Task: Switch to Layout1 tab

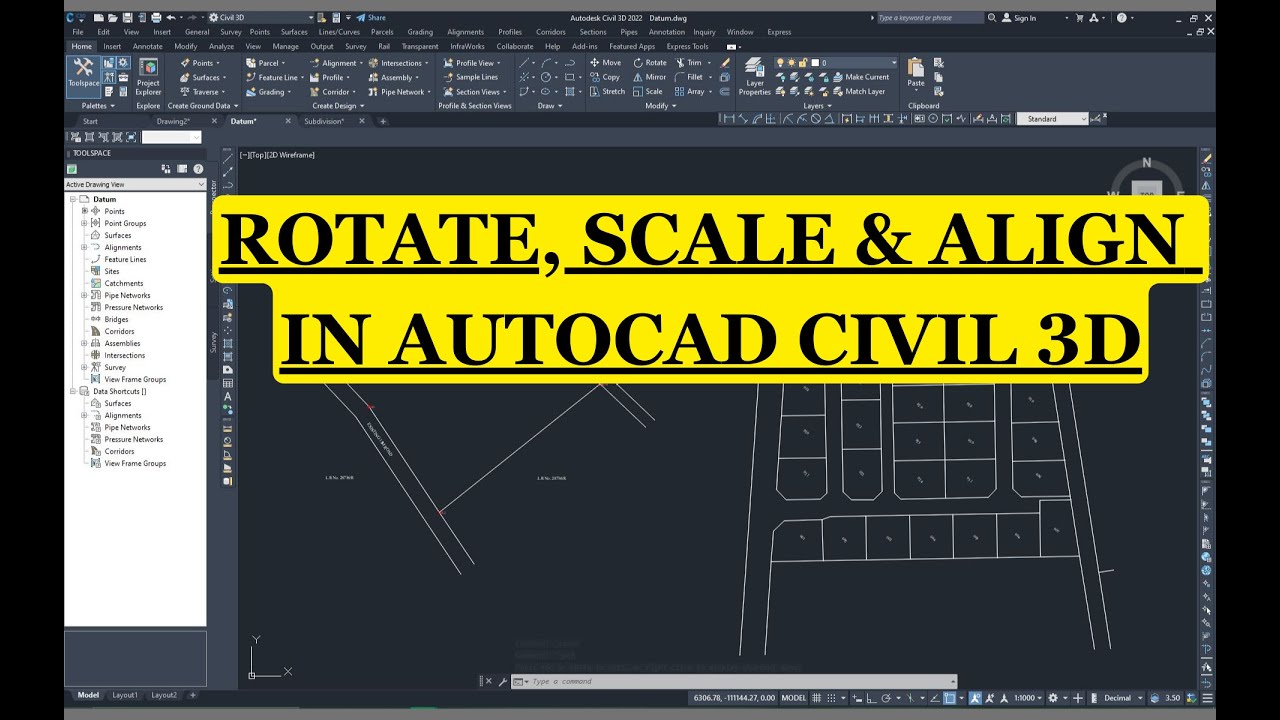Action: pyautogui.click(x=125, y=695)
